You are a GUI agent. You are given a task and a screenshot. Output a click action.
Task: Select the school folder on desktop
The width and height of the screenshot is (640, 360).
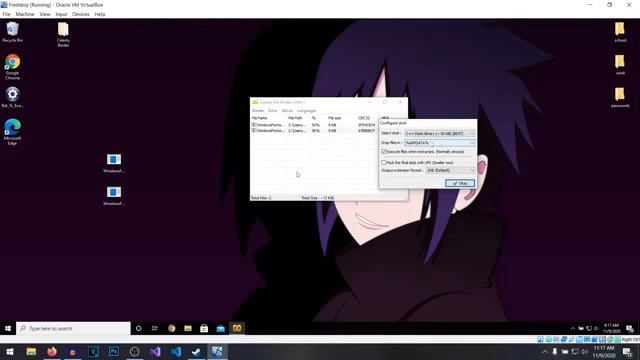point(620,32)
